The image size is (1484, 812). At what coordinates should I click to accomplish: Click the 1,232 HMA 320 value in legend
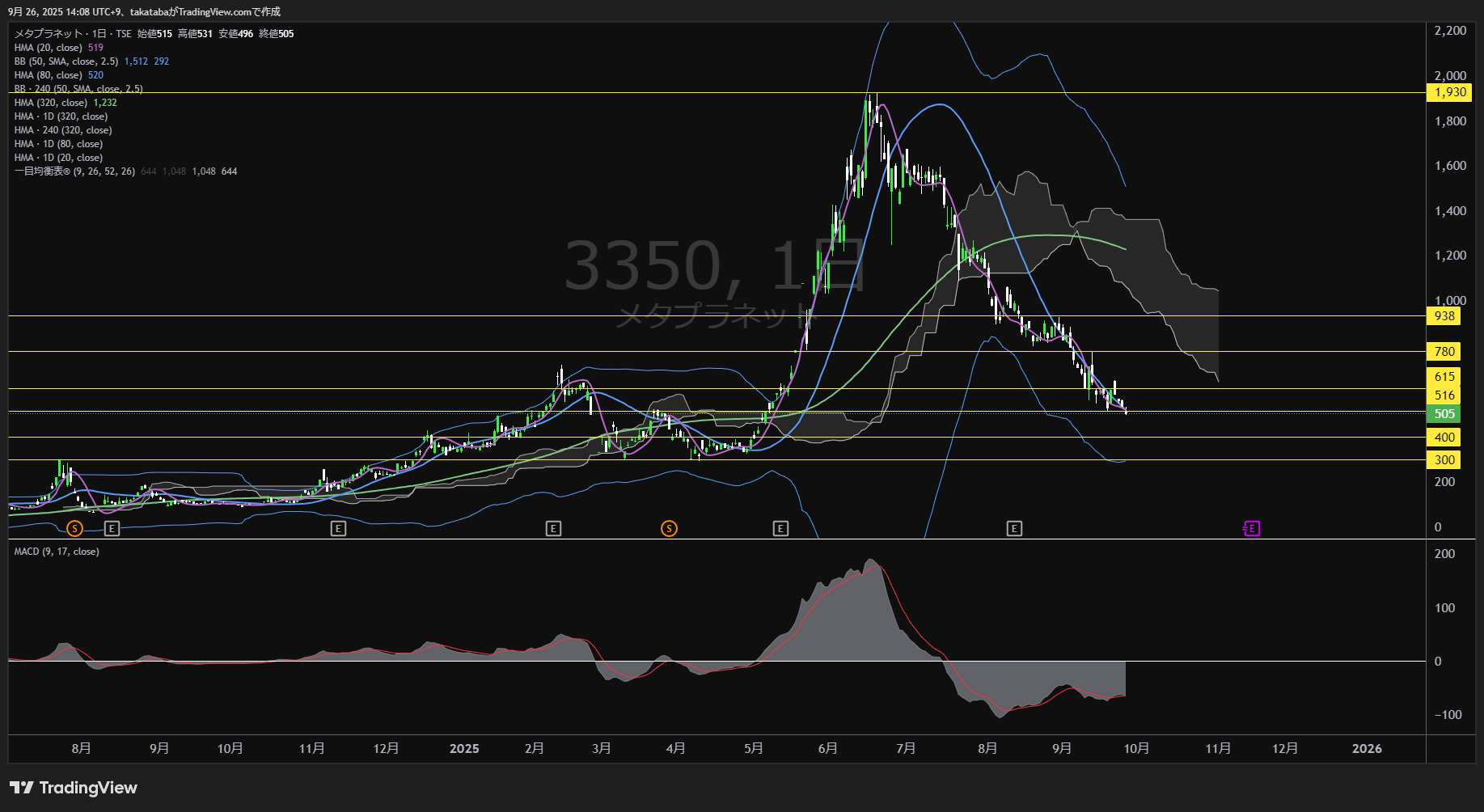(x=105, y=103)
